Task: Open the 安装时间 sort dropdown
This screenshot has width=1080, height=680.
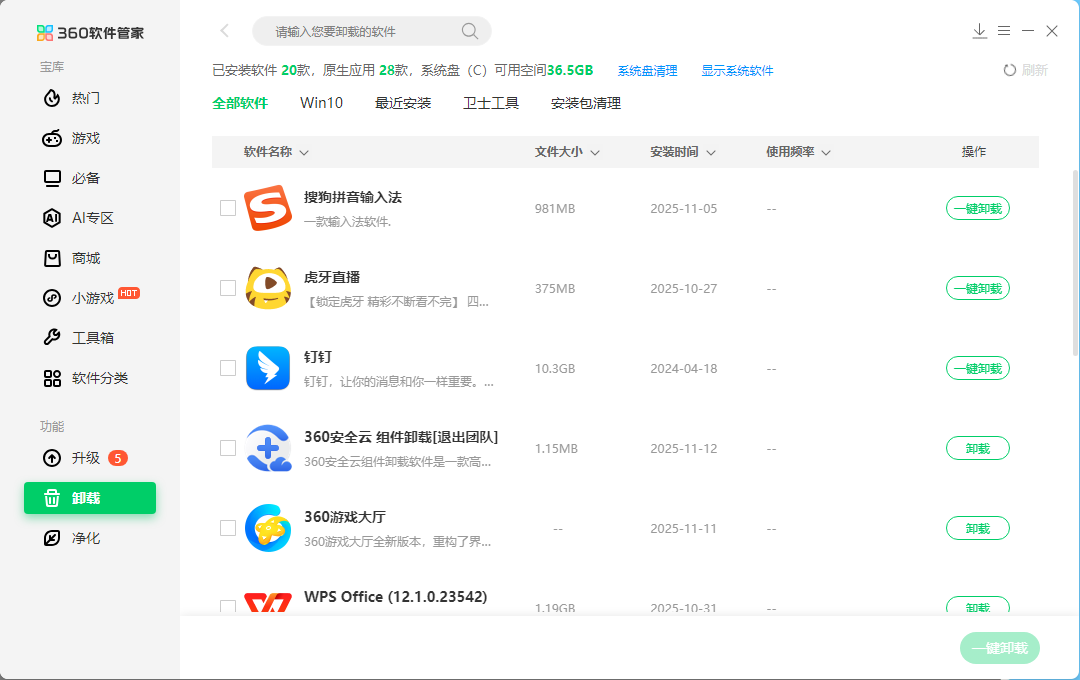Action: (x=711, y=152)
